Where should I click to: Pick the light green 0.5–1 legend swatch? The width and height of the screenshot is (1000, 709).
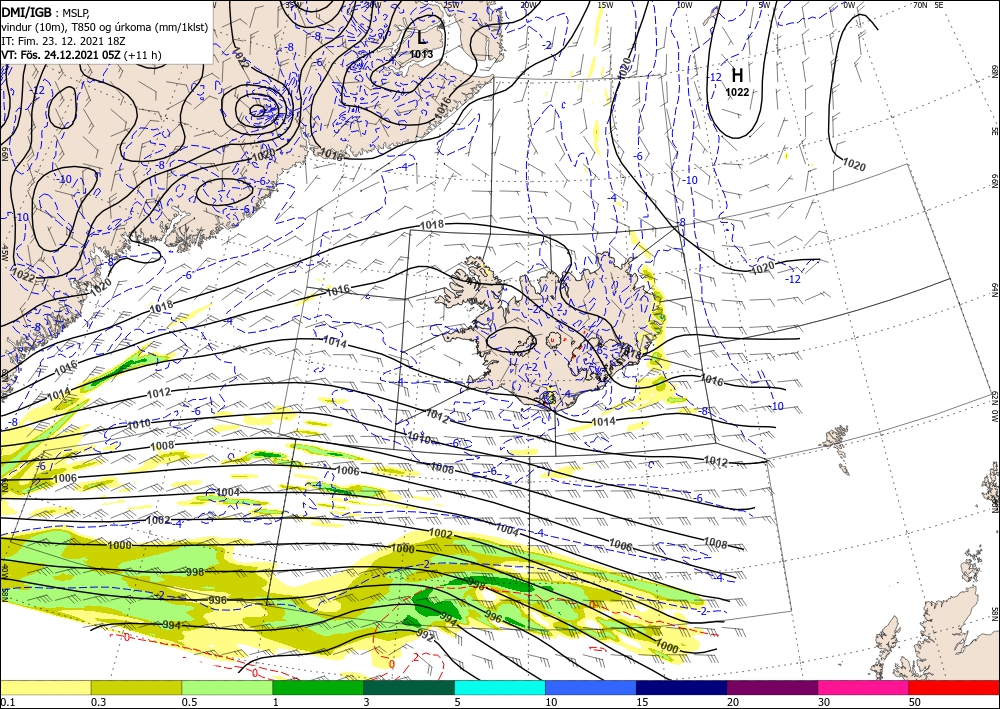227,688
